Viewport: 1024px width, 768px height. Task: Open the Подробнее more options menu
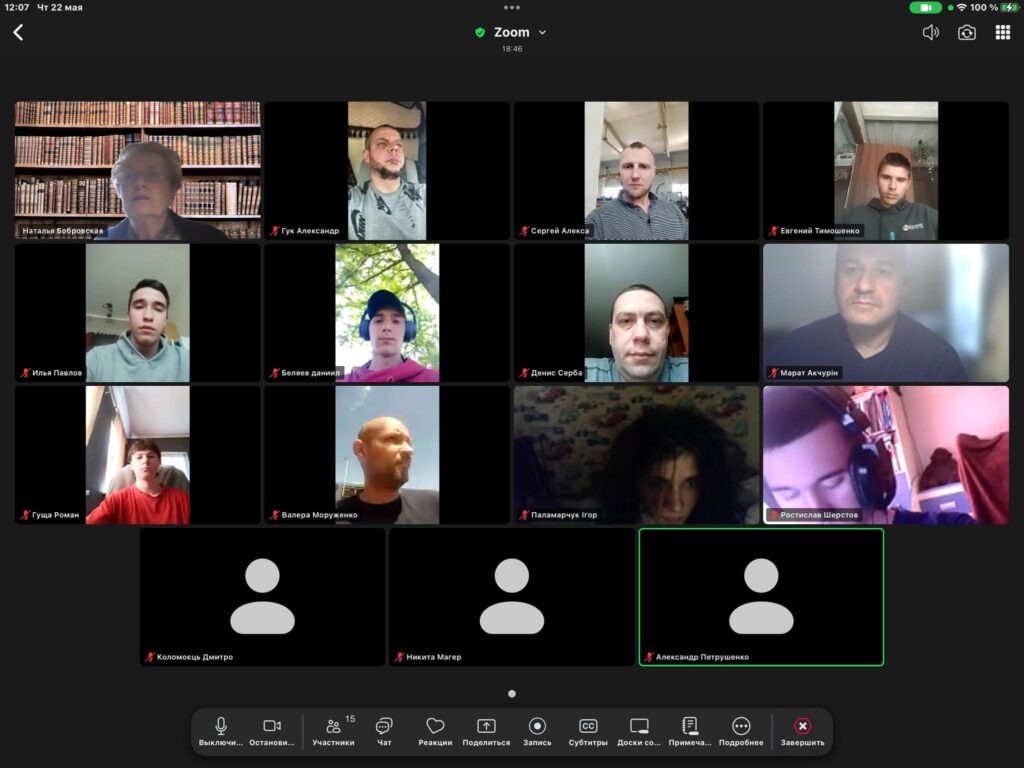[x=741, y=731]
